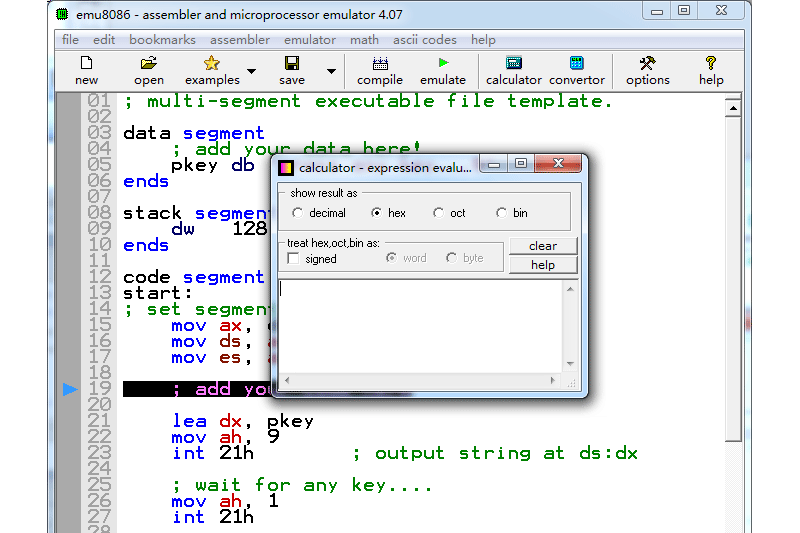The width and height of the screenshot is (800, 533).
Task: Click the template comment on line 01
Action: pyautogui.click(x=367, y=101)
